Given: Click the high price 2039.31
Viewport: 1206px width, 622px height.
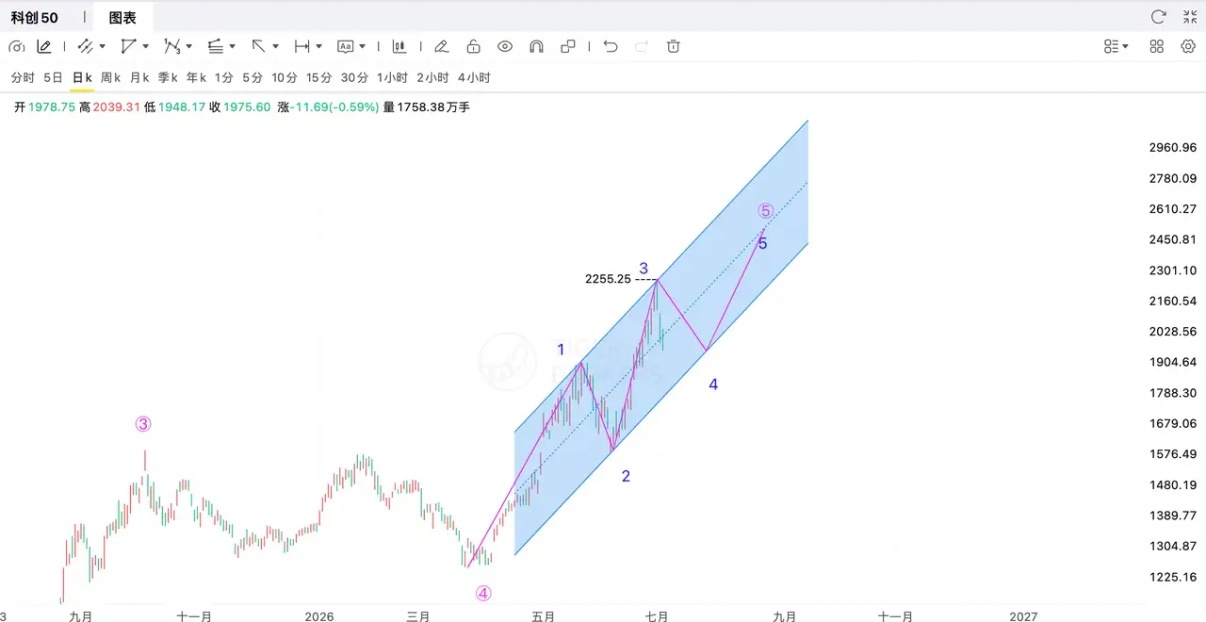Looking at the screenshot, I should coord(117,107).
